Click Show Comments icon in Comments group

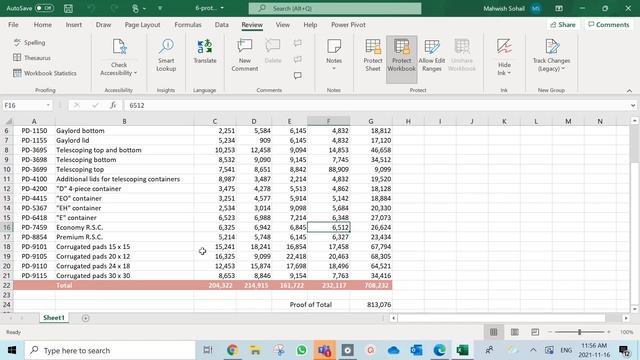tap(298, 76)
